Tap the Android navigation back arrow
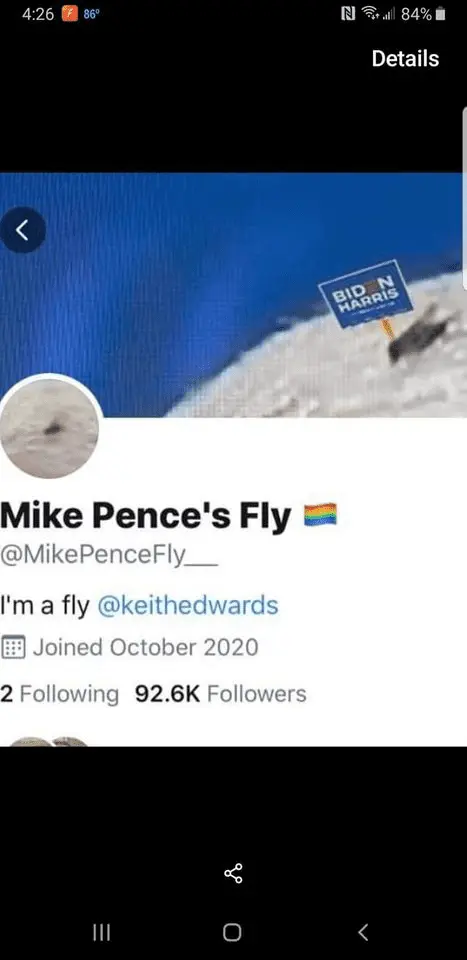Image resolution: width=467 pixels, height=960 pixels. 363,932
